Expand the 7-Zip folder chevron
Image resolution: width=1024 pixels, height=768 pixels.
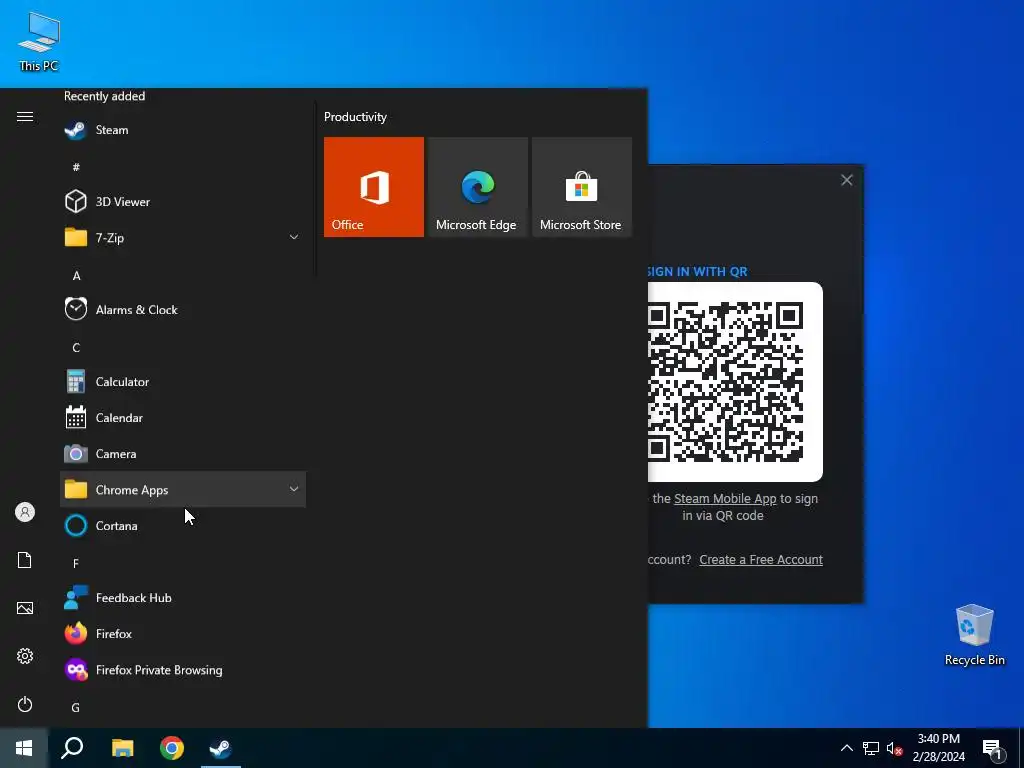pyautogui.click(x=294, y=238)
